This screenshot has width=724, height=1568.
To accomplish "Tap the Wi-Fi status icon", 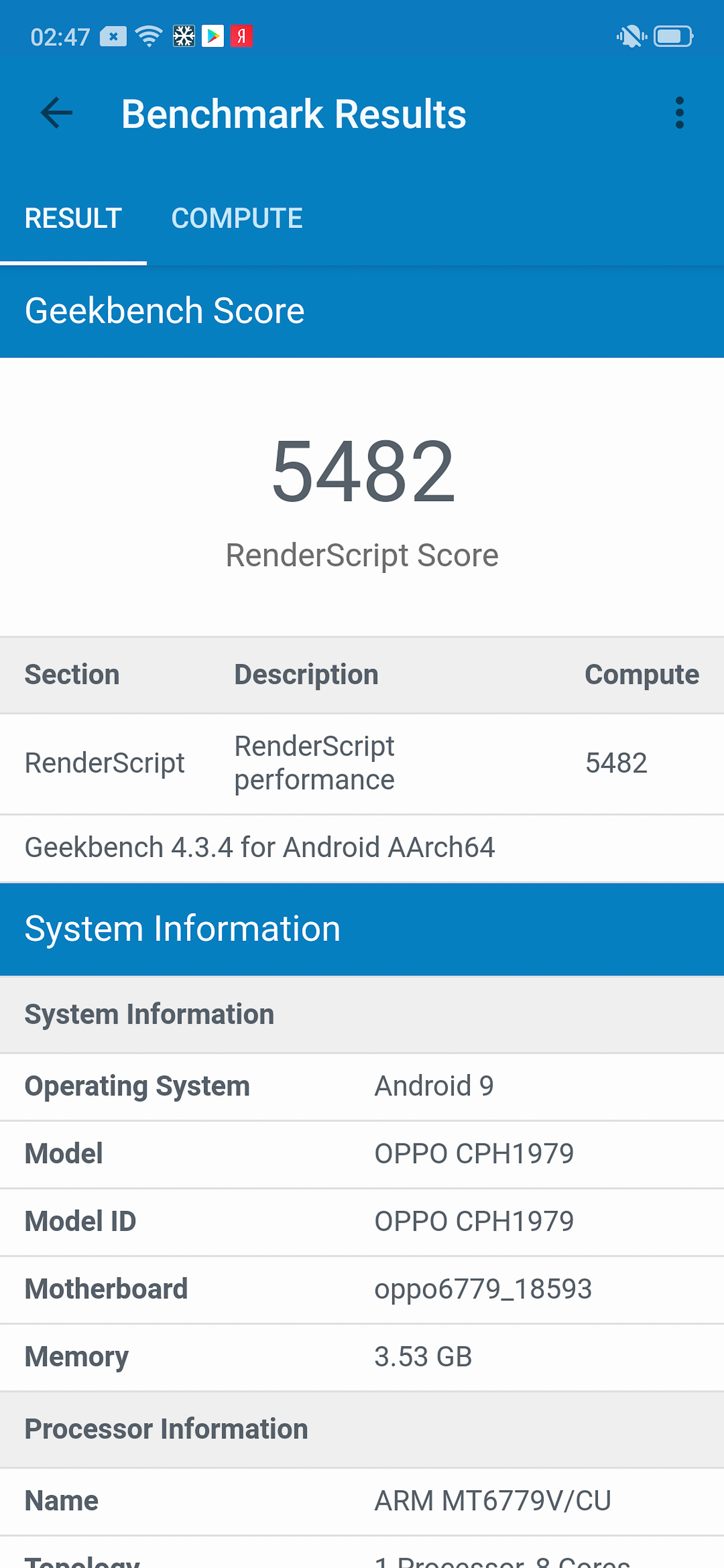I will click(149, 37).
